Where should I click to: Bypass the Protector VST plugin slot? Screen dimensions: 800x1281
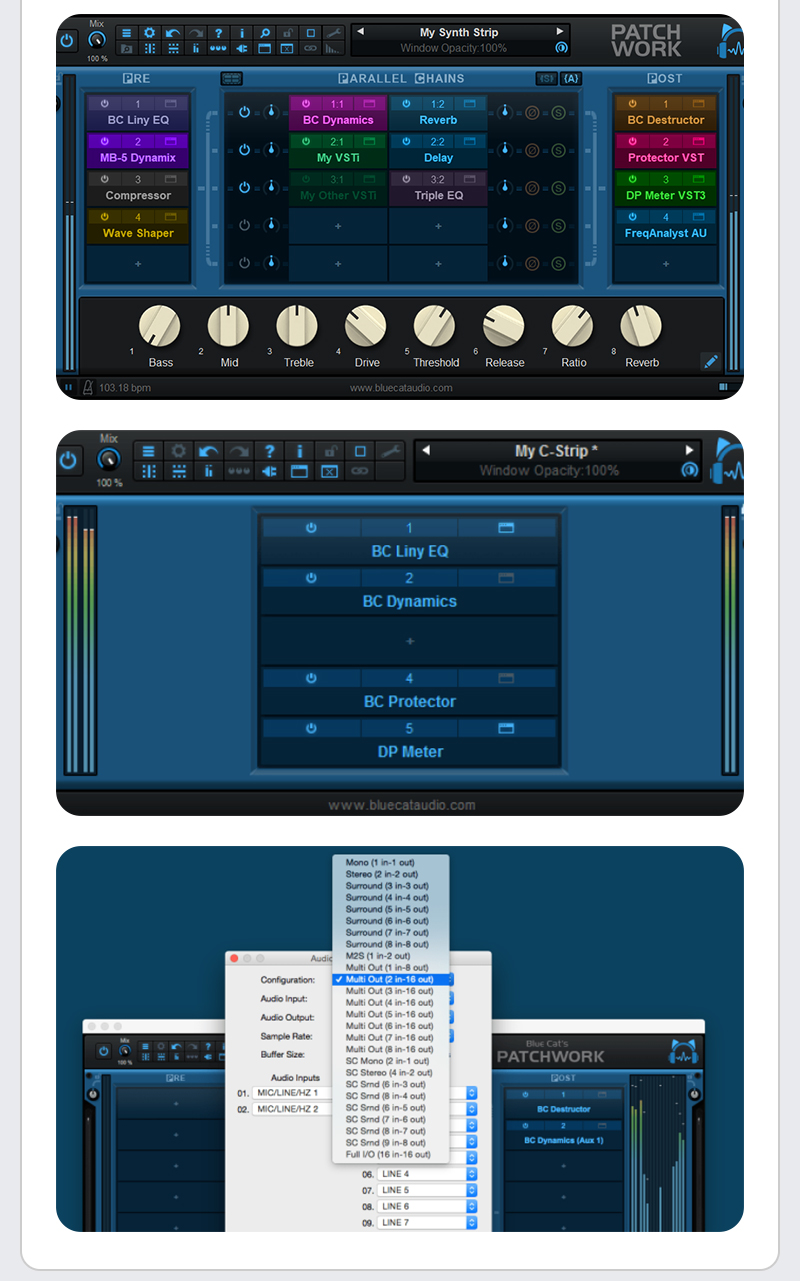(632, 142)
